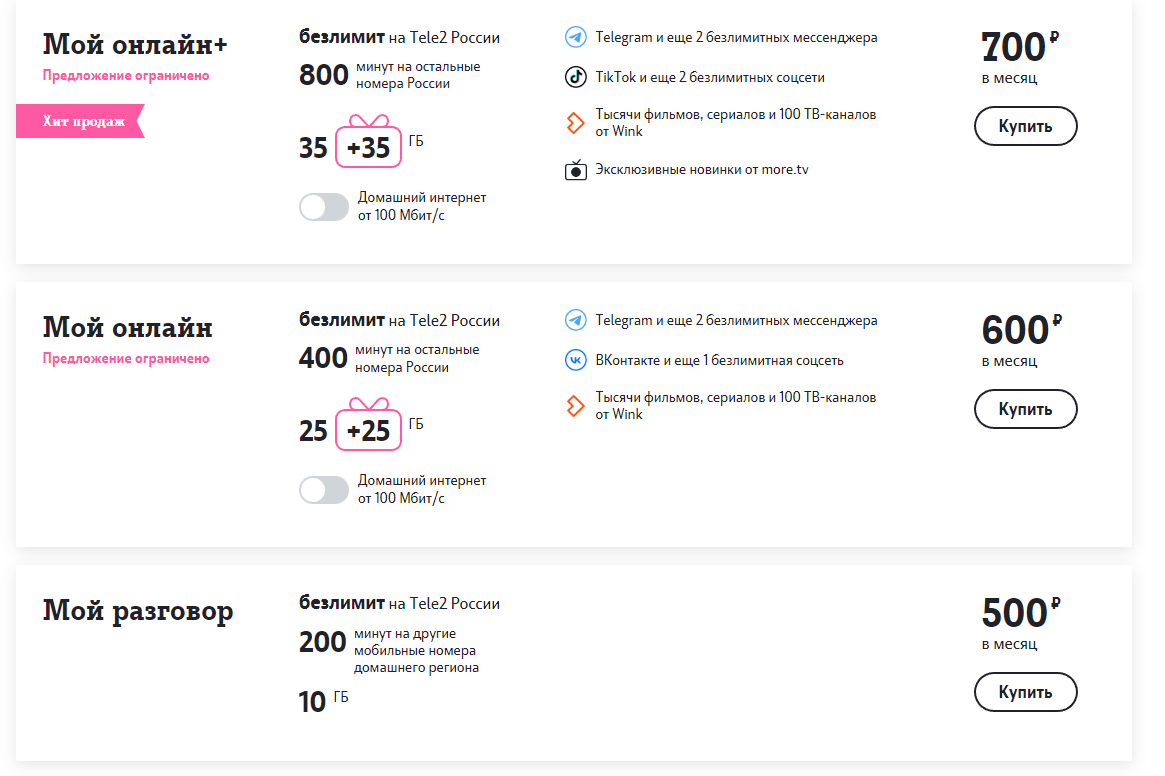This screenshot has width=1165, height=776.
Task: Open the Мой онлайн plan title
Action: tap(127, 328)
